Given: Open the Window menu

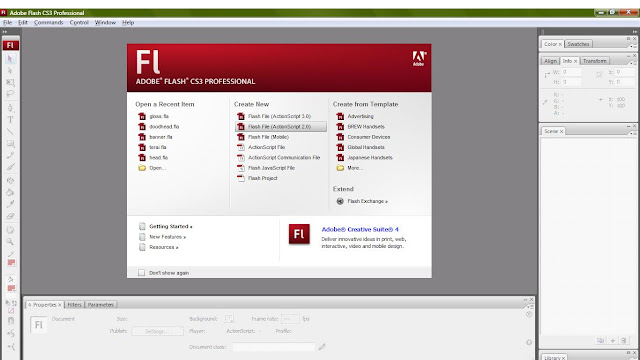Looking at the screenshot, I should click(105, 22).
